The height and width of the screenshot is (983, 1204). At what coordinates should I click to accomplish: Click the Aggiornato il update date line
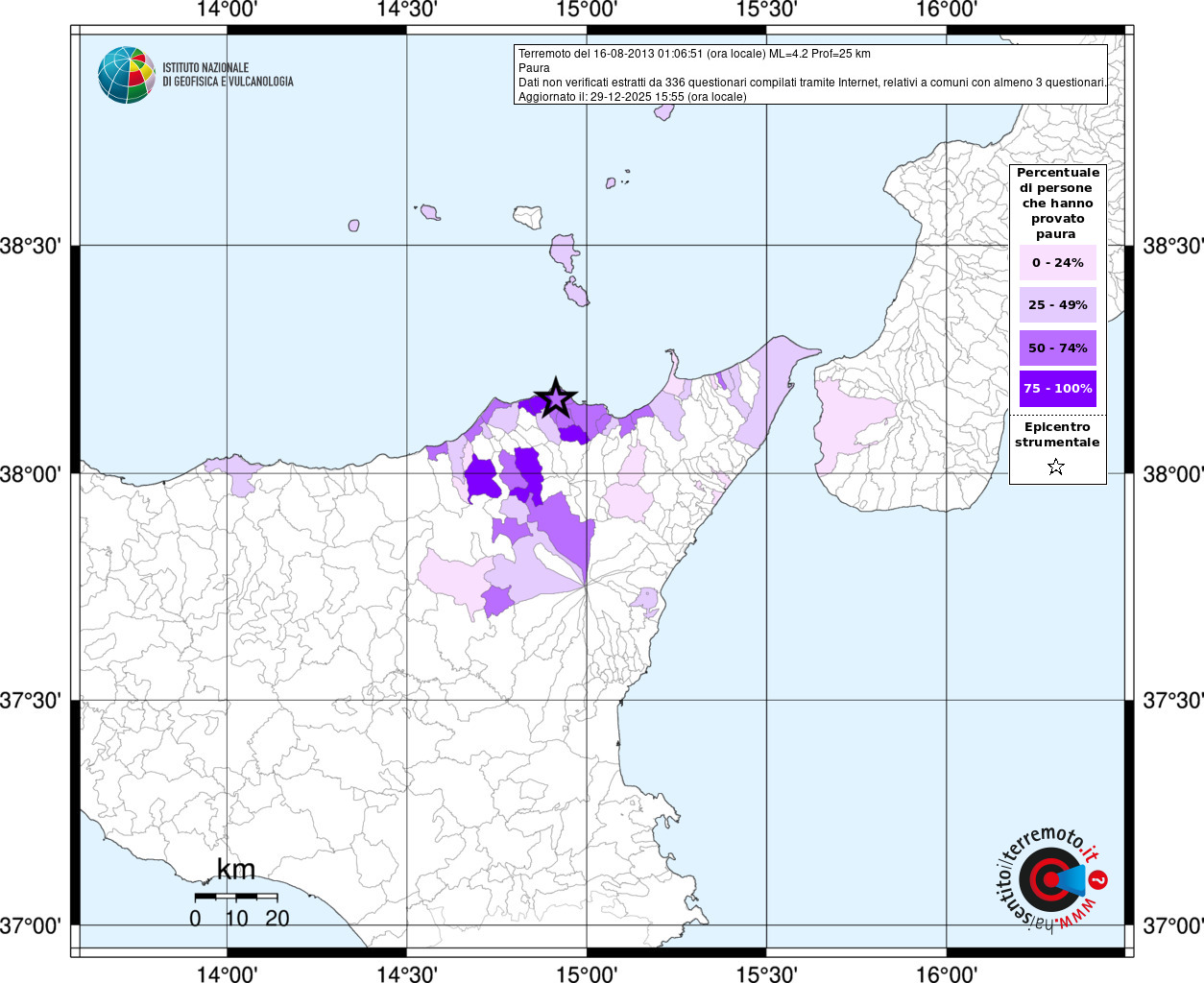click(632, 97)
